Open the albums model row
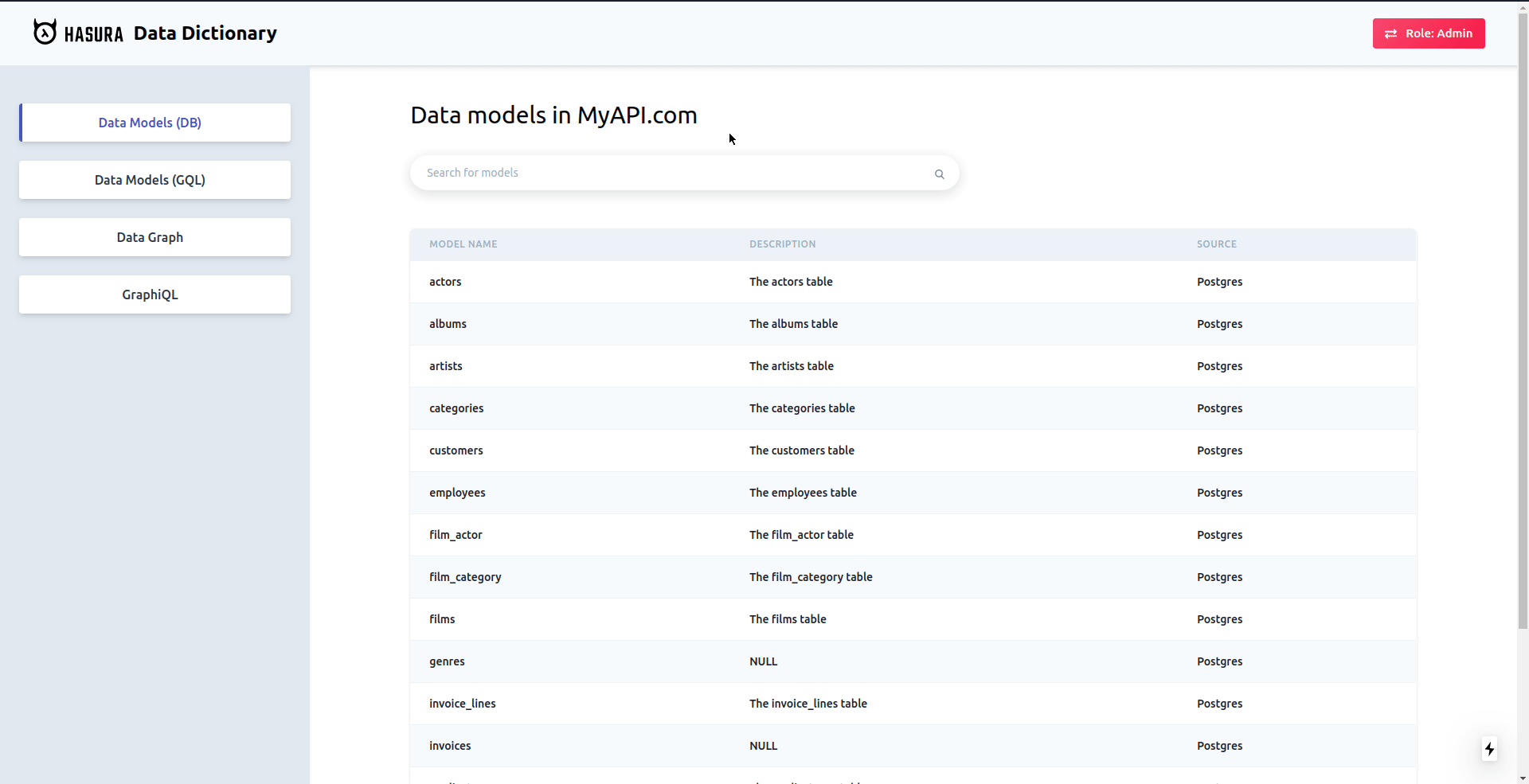 click(913, 324)
